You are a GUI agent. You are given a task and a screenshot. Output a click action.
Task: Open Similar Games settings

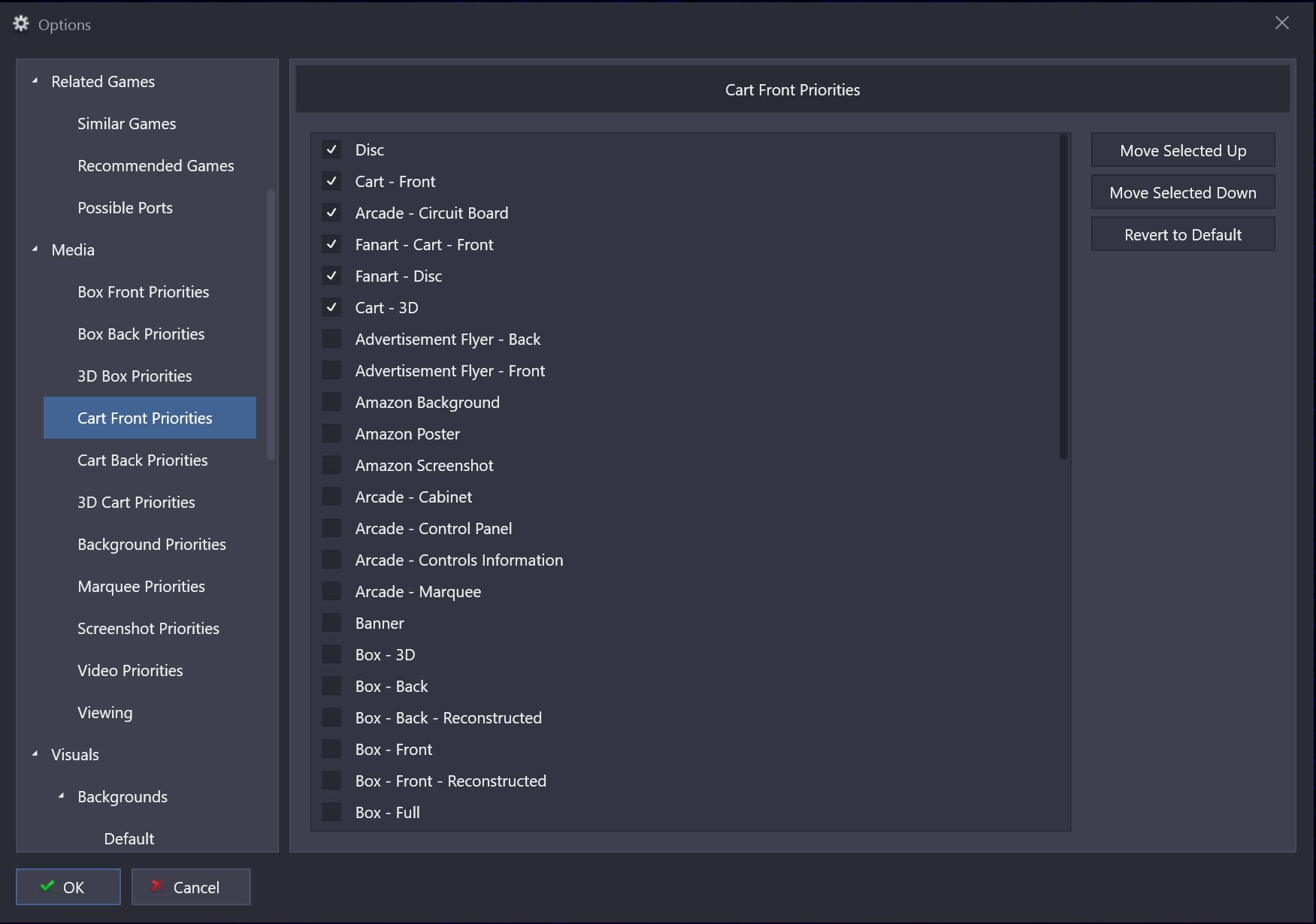pos(126,123)
